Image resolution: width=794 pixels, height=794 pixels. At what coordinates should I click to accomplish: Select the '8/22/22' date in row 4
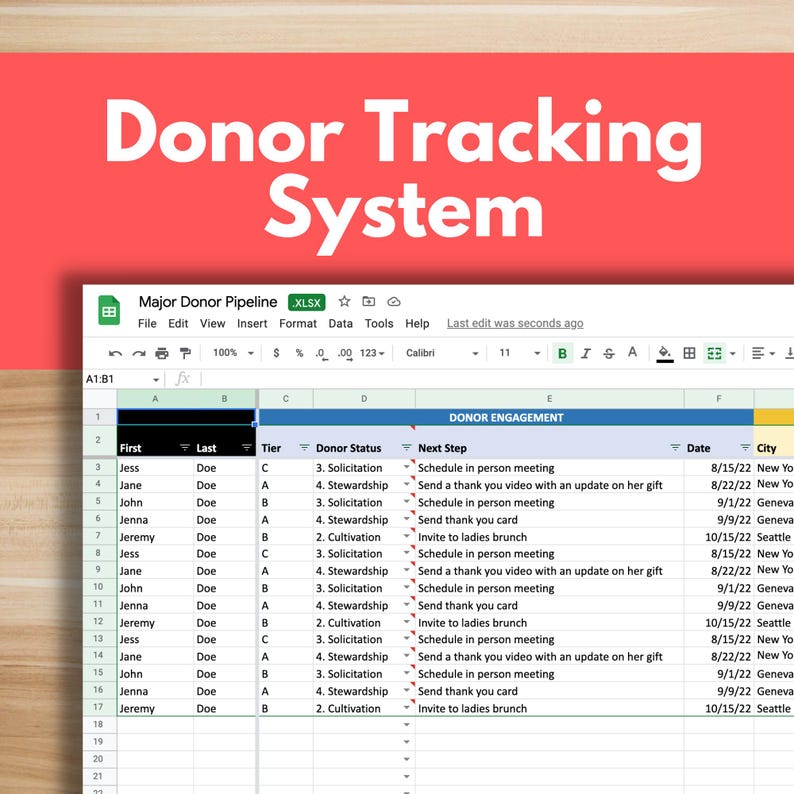pyautogui.click(x=719, y=485)
